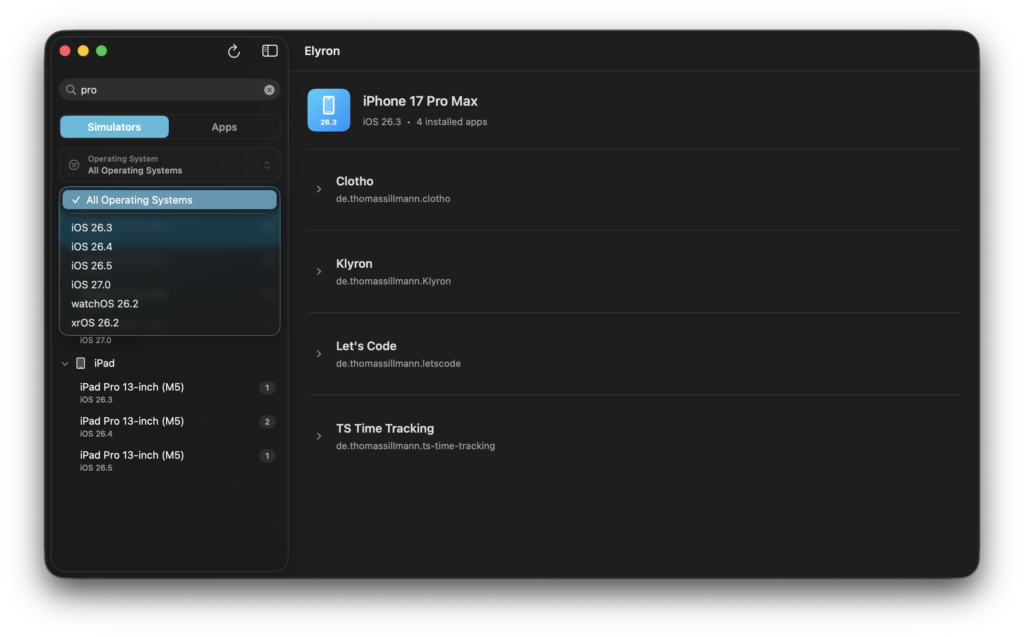Choose iOS 26.3 from the list

[169, 227]
